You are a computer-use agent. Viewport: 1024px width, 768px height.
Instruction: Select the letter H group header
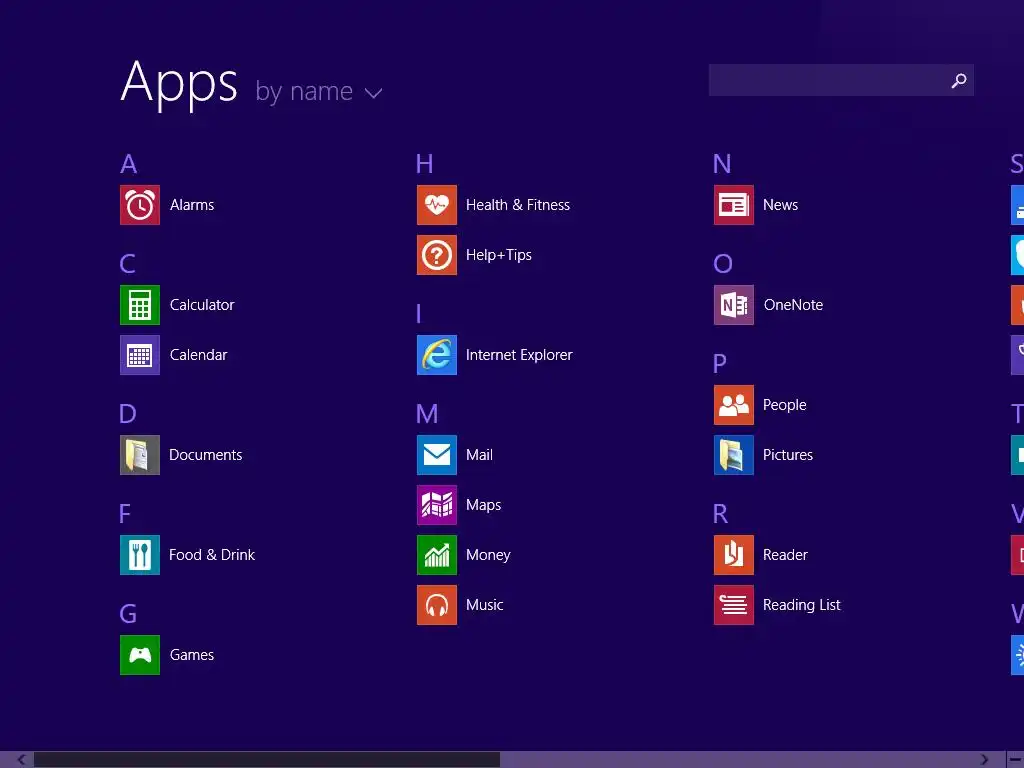(x=424, y=164)
